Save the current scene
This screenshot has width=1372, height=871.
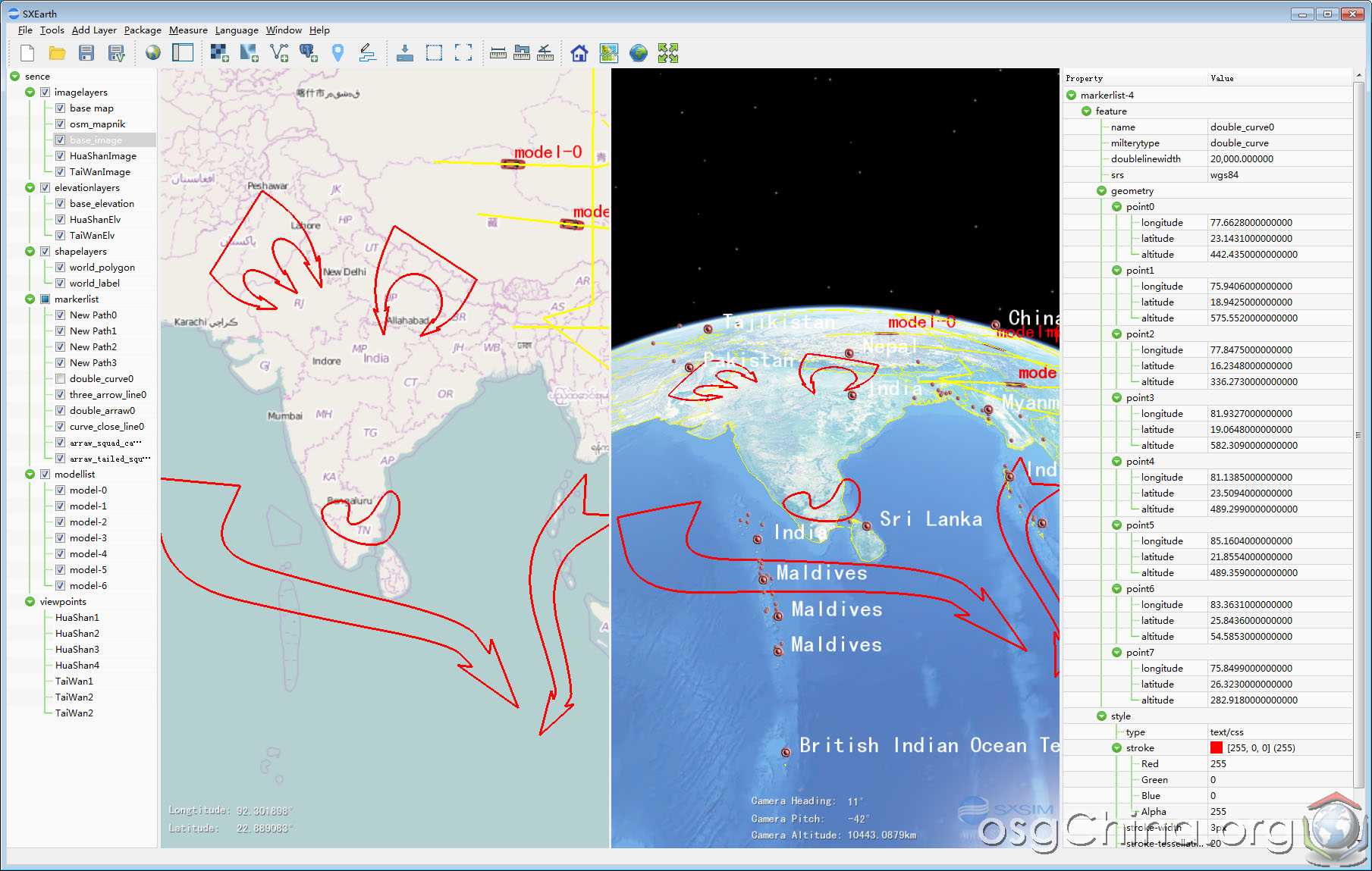click(x=86, y=52)
